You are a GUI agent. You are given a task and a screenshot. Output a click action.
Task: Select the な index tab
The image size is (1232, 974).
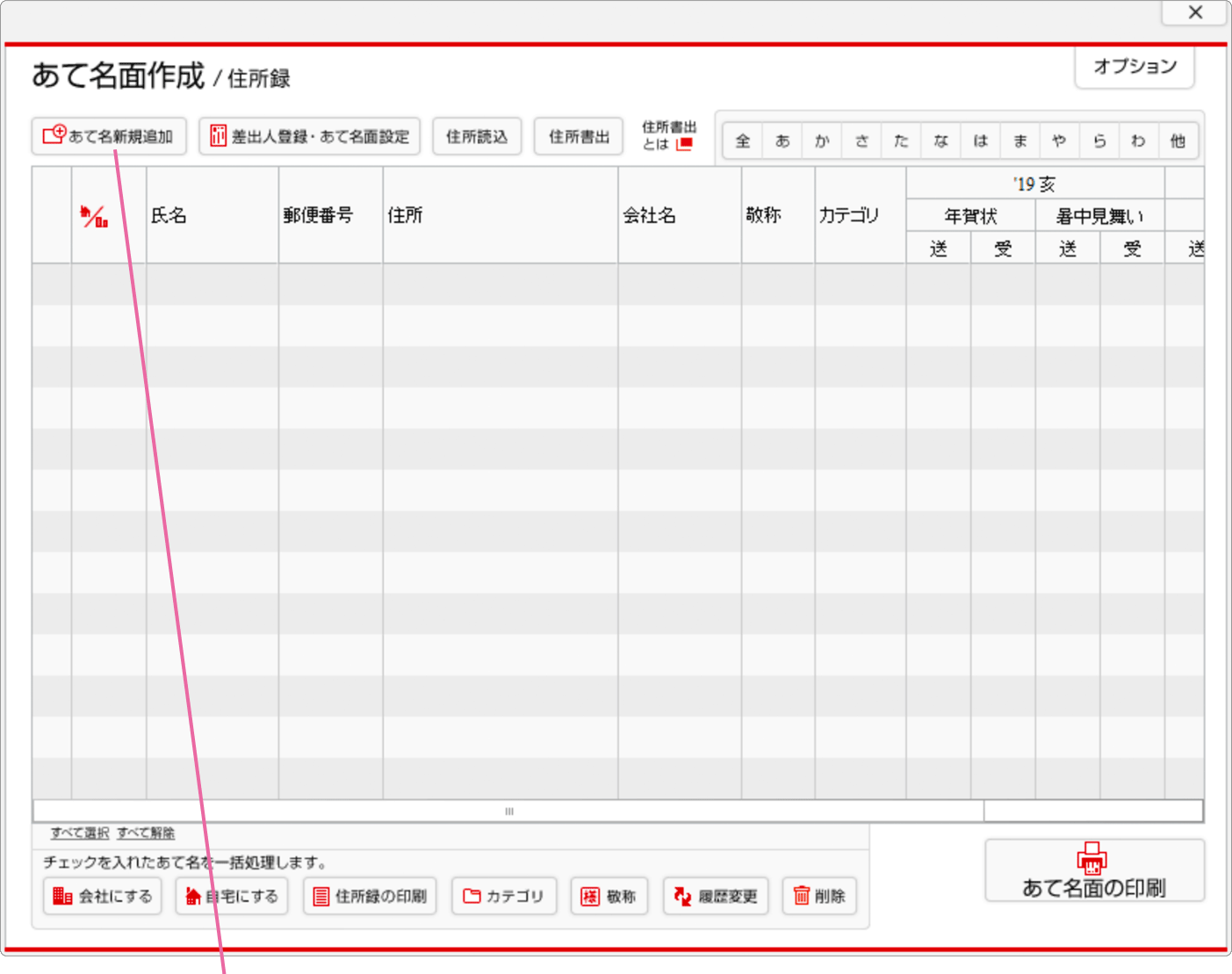pos(940,141)
